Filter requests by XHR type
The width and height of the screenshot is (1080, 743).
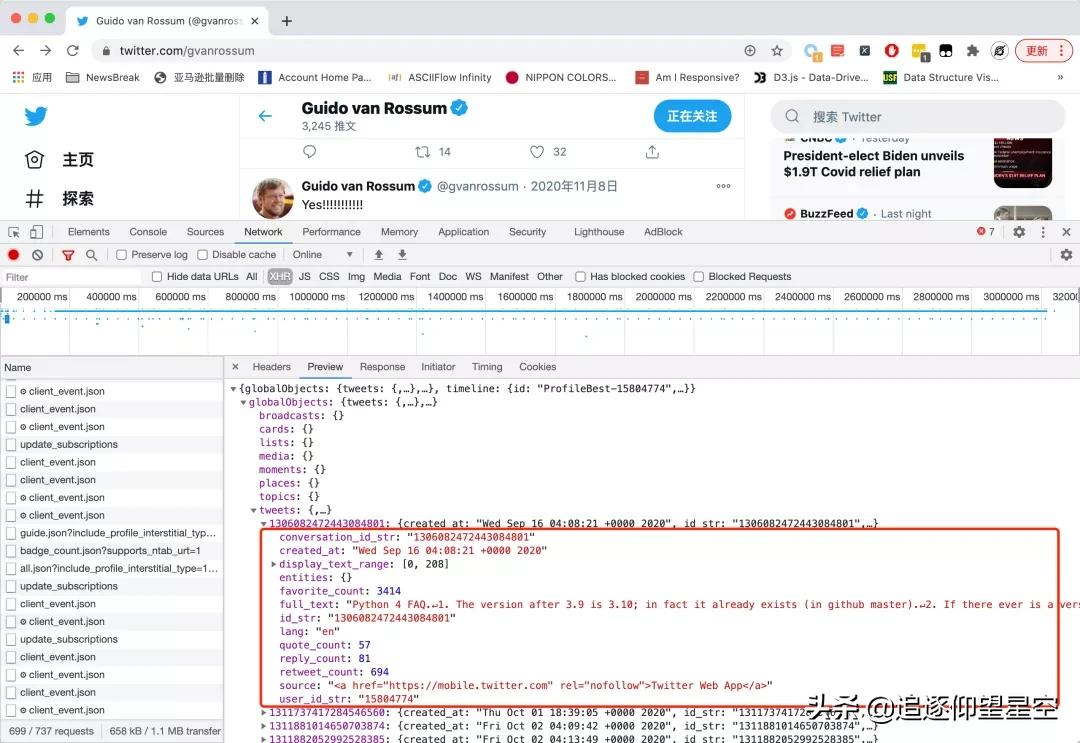click(x=280, y=277)
